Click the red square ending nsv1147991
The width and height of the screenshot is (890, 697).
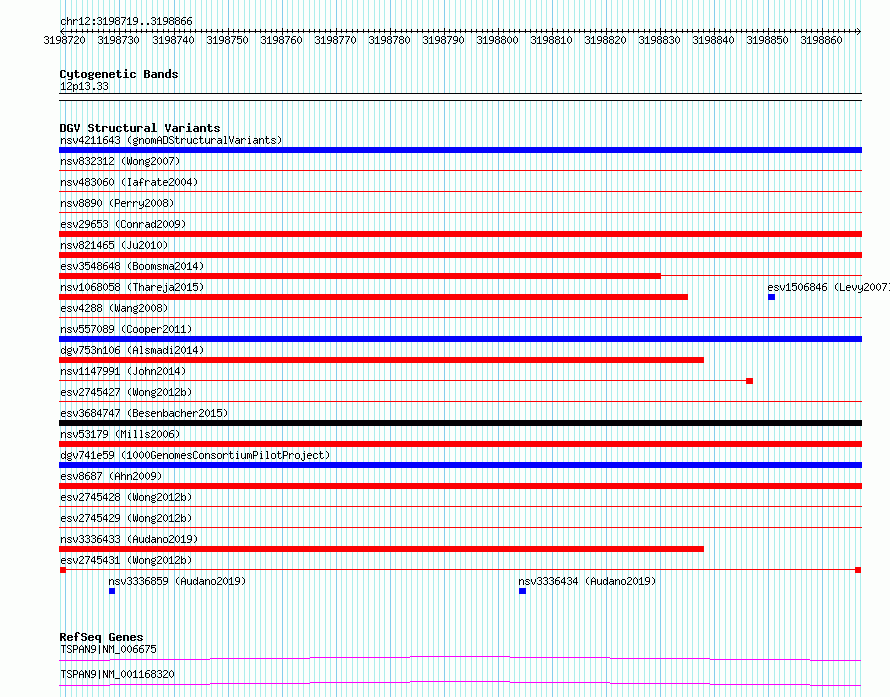749,381
